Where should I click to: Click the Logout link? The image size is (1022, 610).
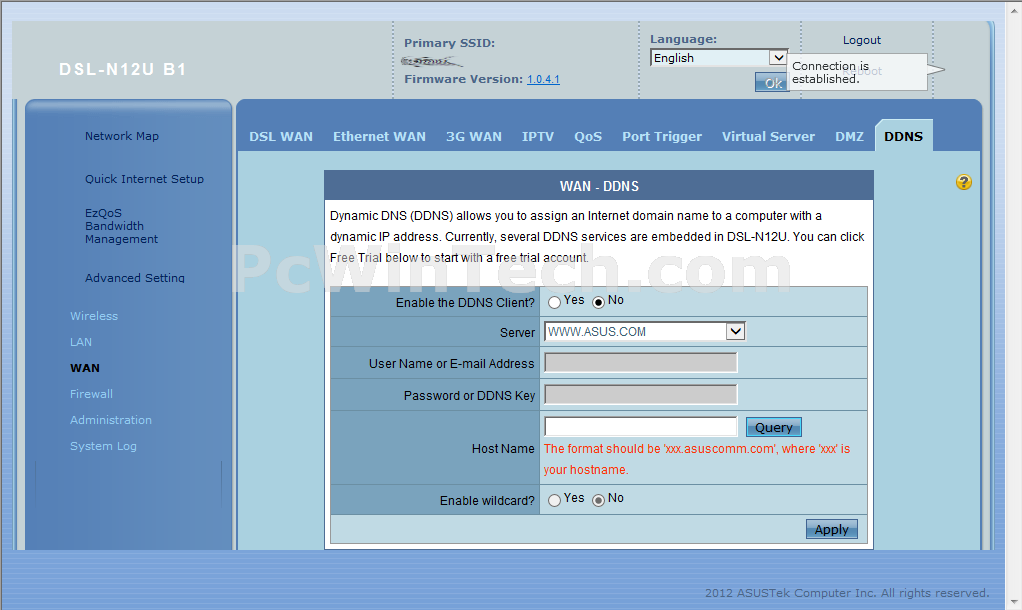(862, 40)
